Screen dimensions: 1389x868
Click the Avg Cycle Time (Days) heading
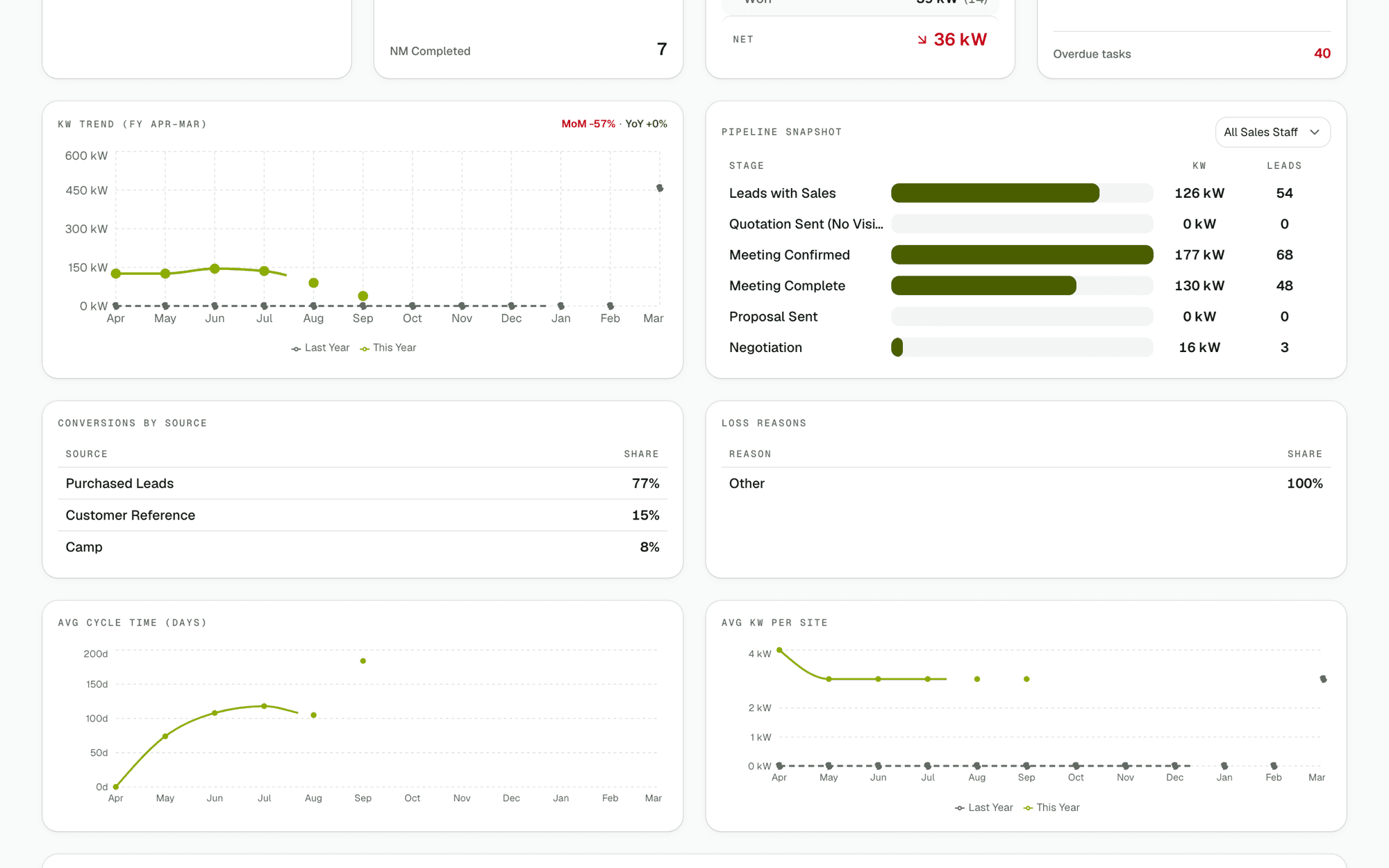click(x=133, y=623)
